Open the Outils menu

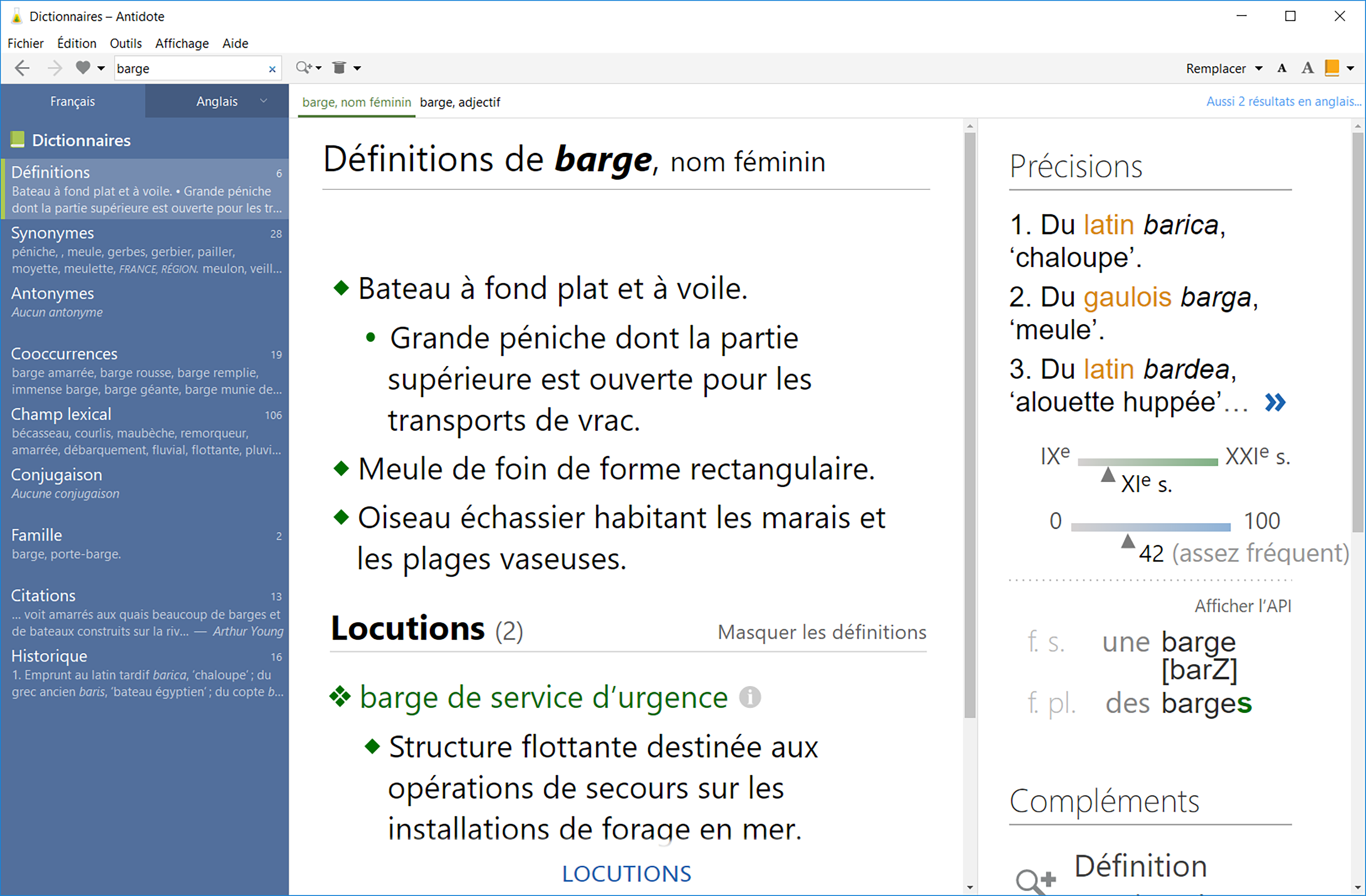click(126, 43)
